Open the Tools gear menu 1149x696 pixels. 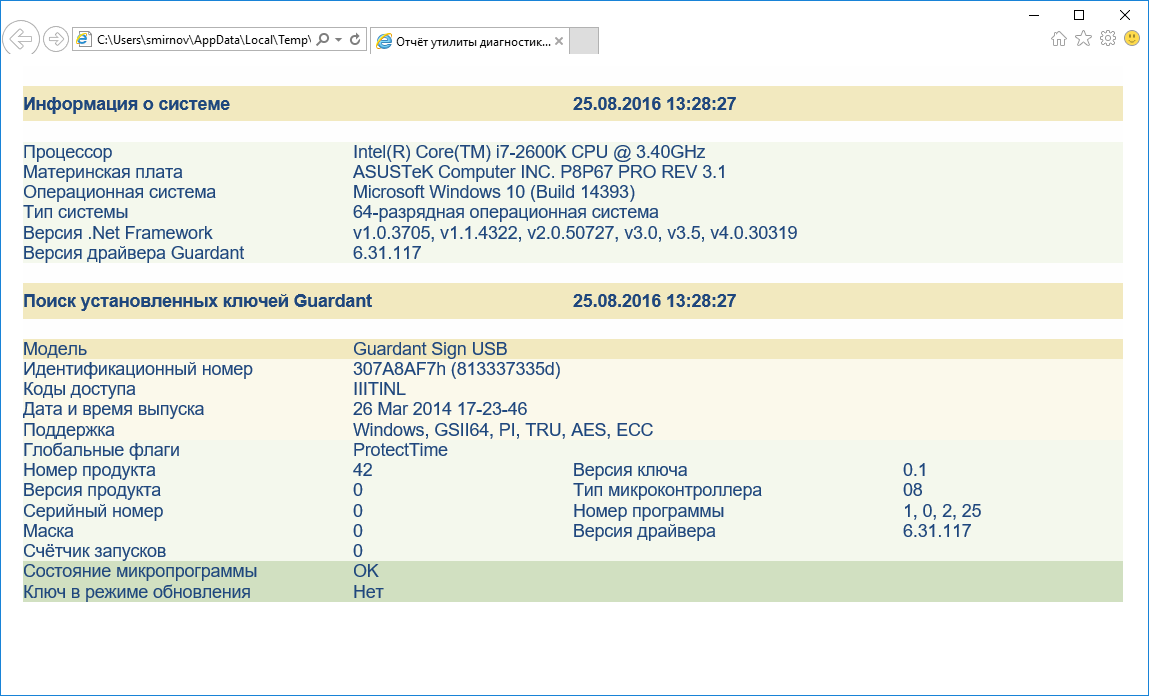[1107, 39]
